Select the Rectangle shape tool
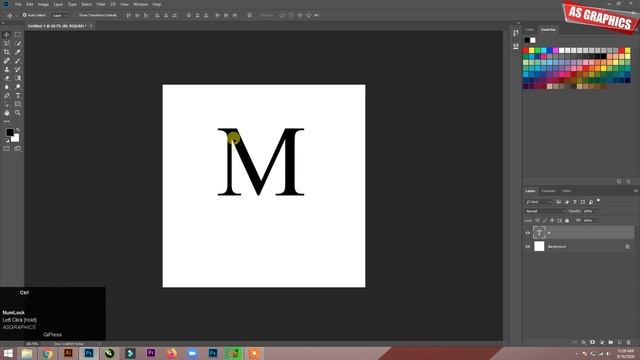The height and width of the screenshot is (360, 640). coord(18,104)
